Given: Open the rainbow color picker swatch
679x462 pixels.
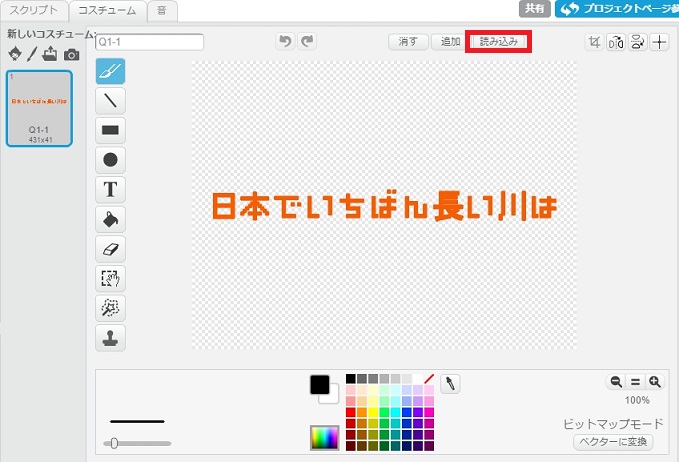Looking at the screenshot, I should pyautogui.click(x=324, y=437).
